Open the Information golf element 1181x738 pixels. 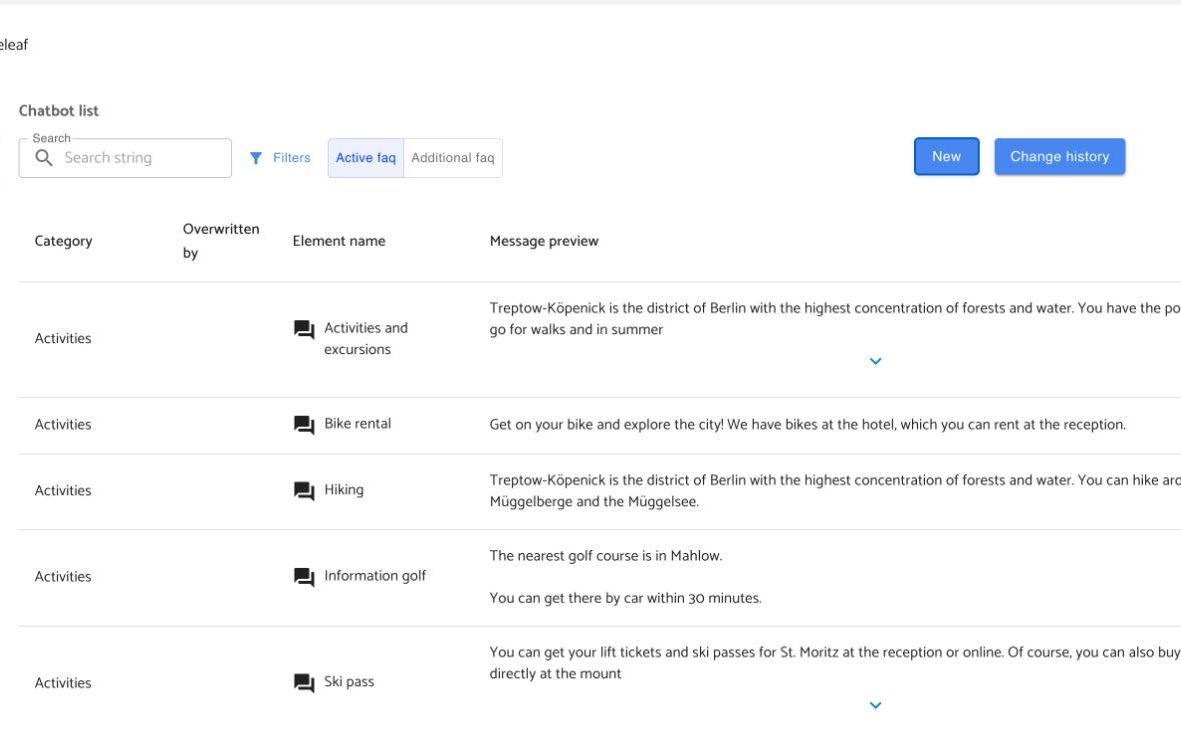375,576
